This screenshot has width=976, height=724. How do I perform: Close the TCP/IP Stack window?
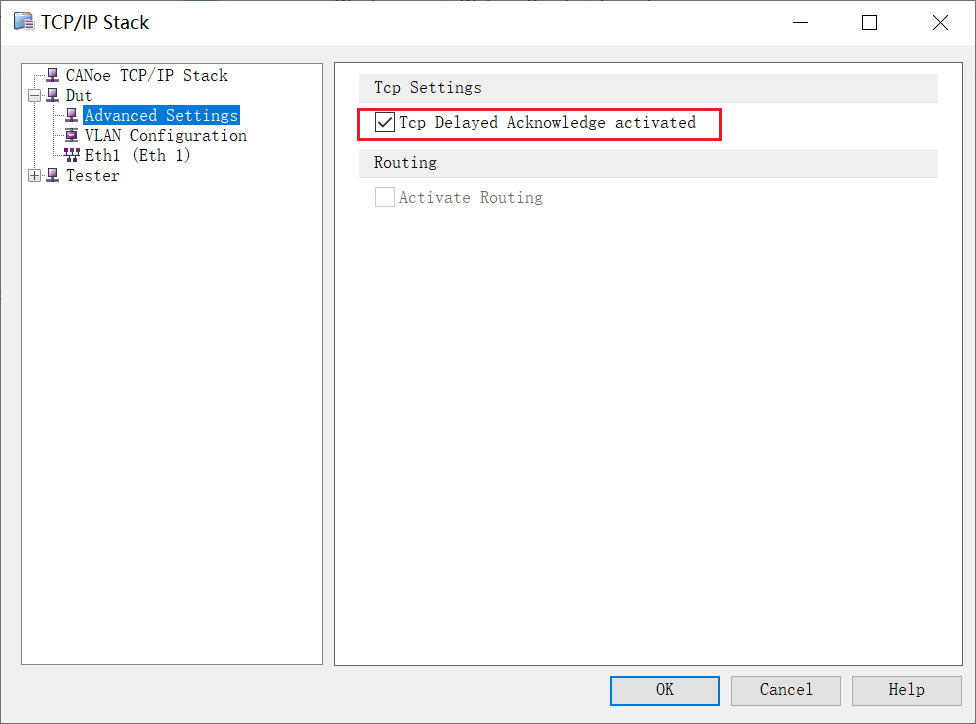[940, 23]
